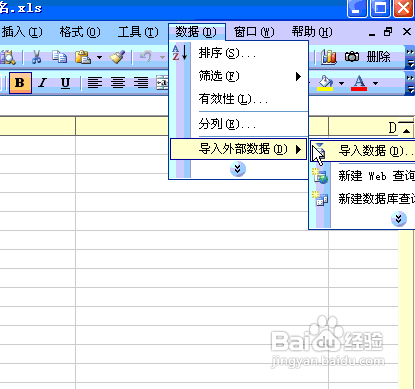Close the workbook document window
The image size is (415, 389).
(407, 32)
